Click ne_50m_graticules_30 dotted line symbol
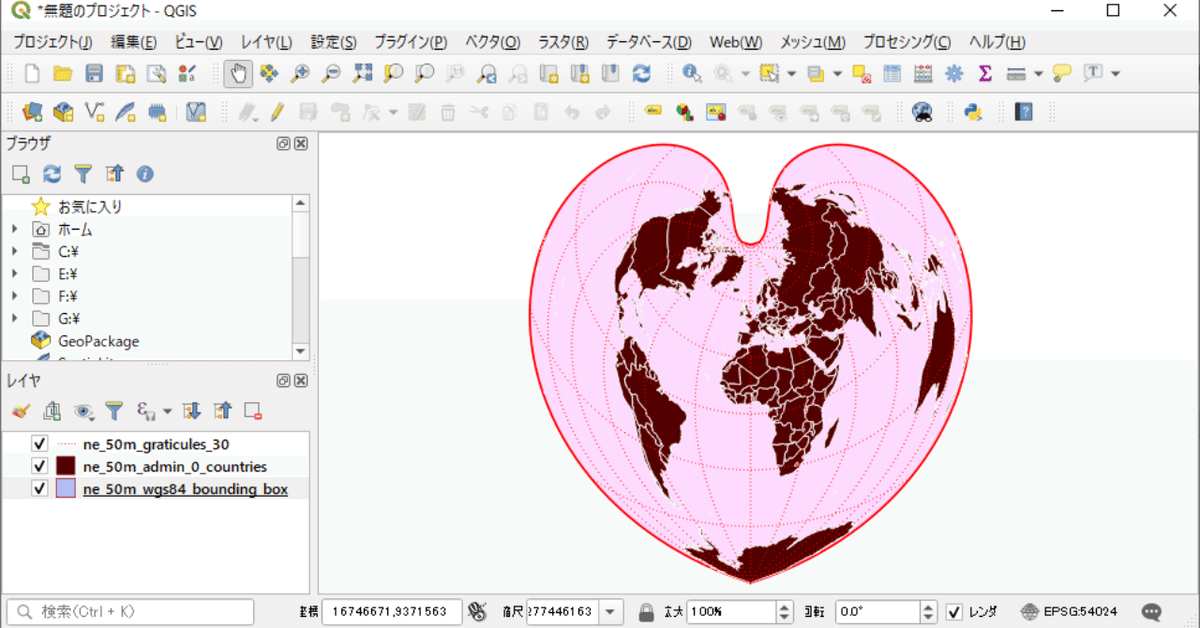The width and height of the screenshot is (1200, 628). [x=66, y=443]
